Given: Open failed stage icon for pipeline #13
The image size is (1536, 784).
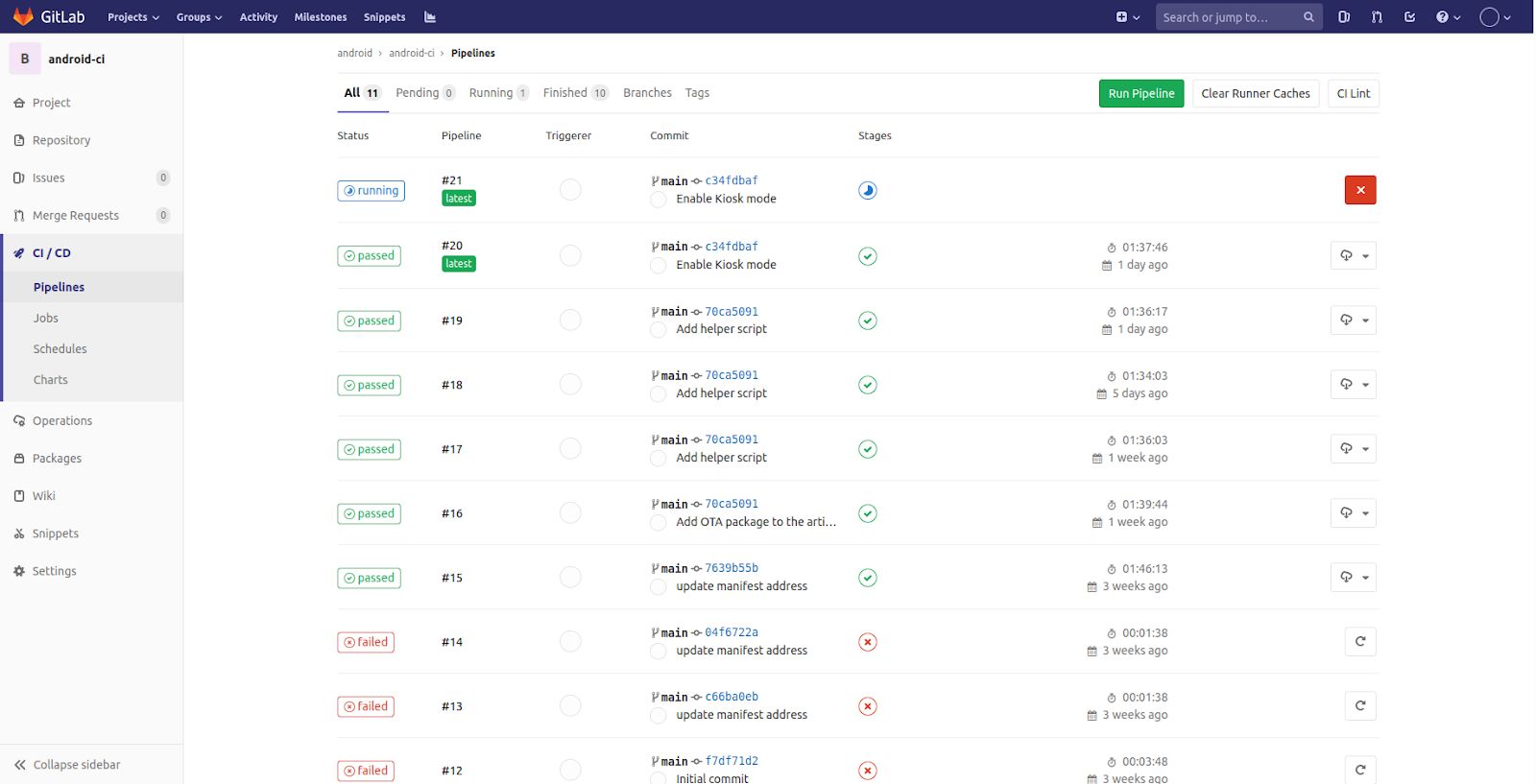Looking at the screenshot, I should pos(868,706).
